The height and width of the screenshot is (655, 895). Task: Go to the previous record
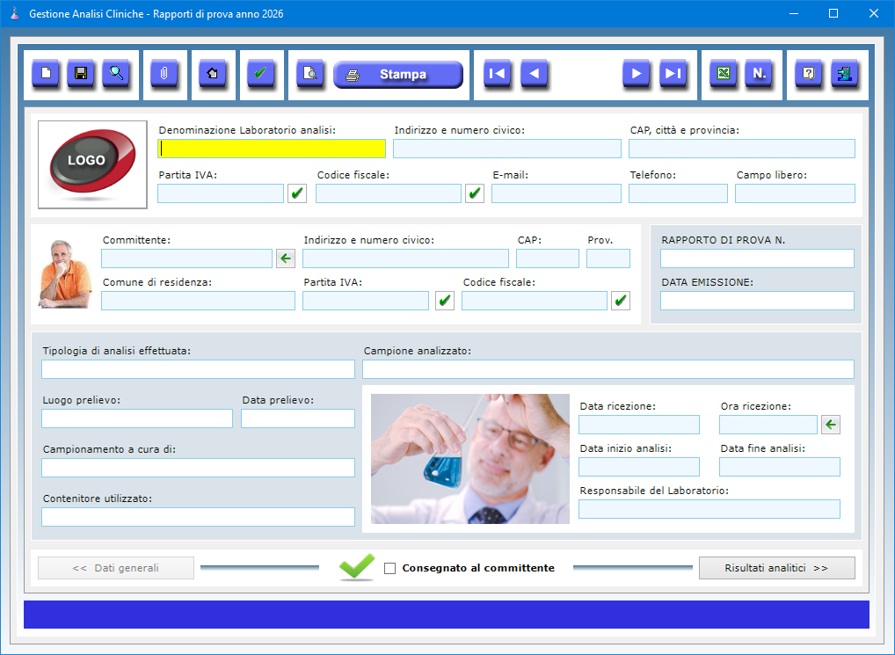pos(534,74)
